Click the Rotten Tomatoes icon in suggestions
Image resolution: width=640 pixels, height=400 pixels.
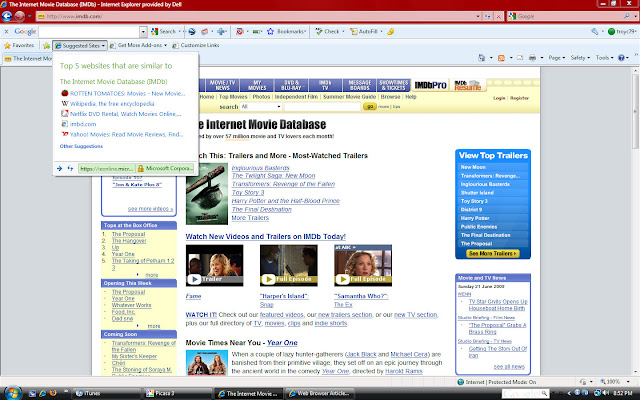tap(65, 91)
